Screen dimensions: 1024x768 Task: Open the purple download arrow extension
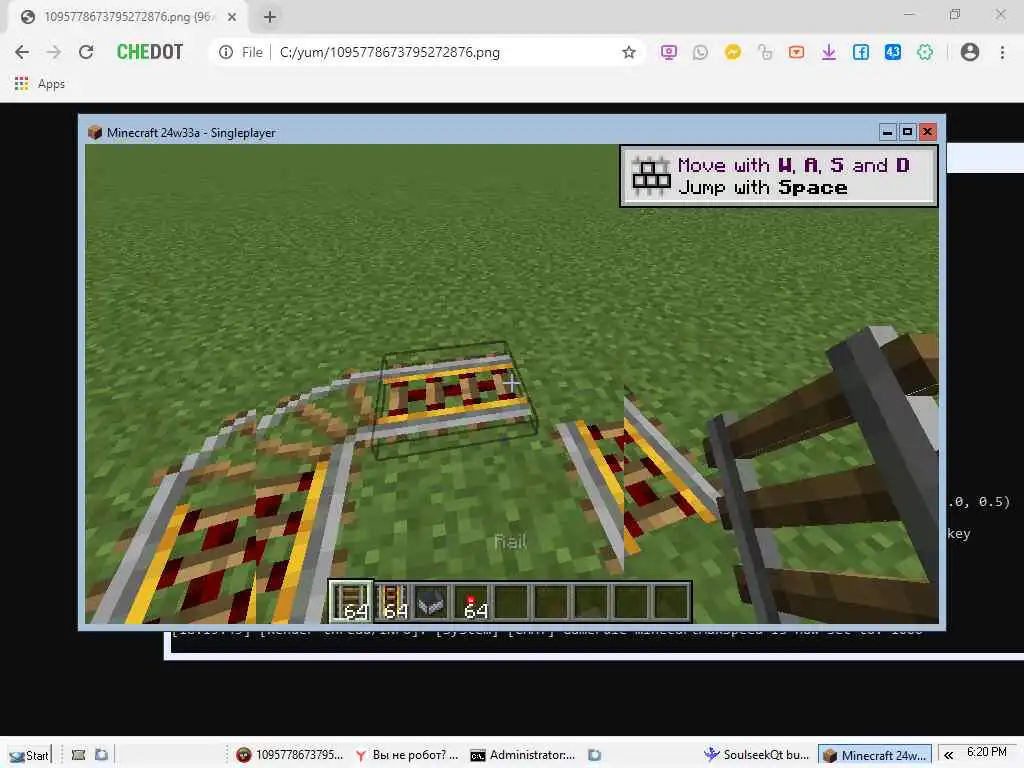point(829,52)
